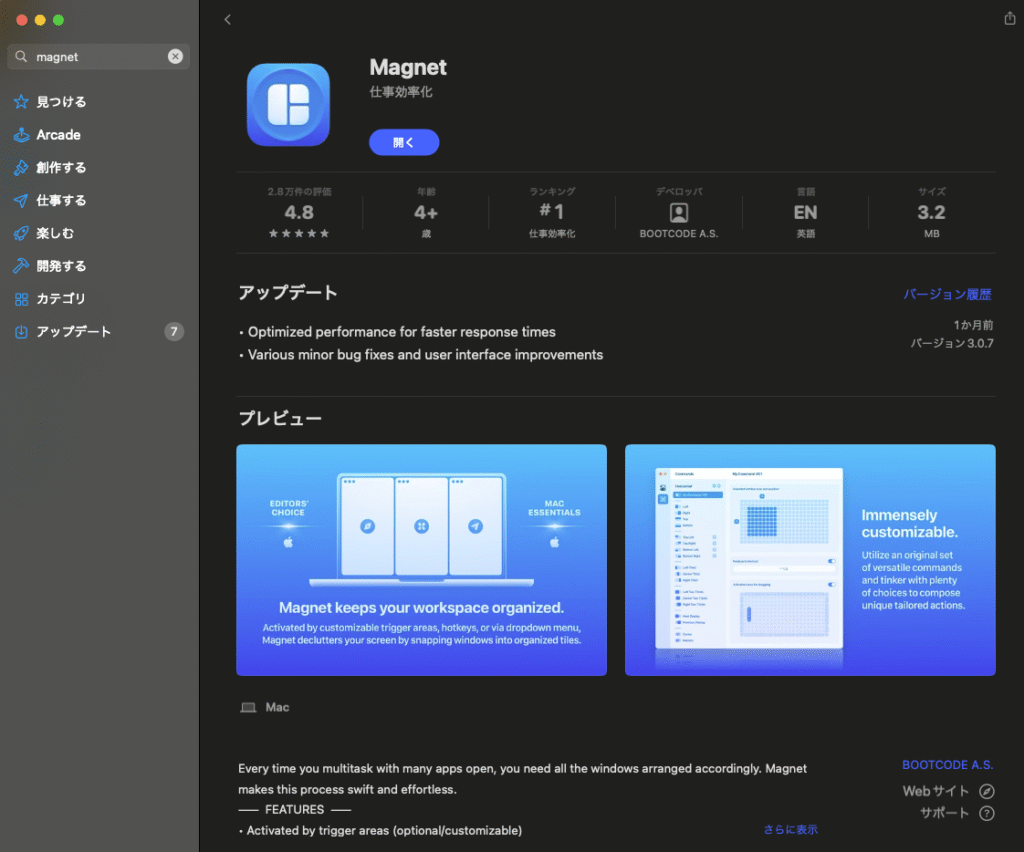Click the プレビュー section heading
1024x852 pixels.
click(x=280, y=418)
